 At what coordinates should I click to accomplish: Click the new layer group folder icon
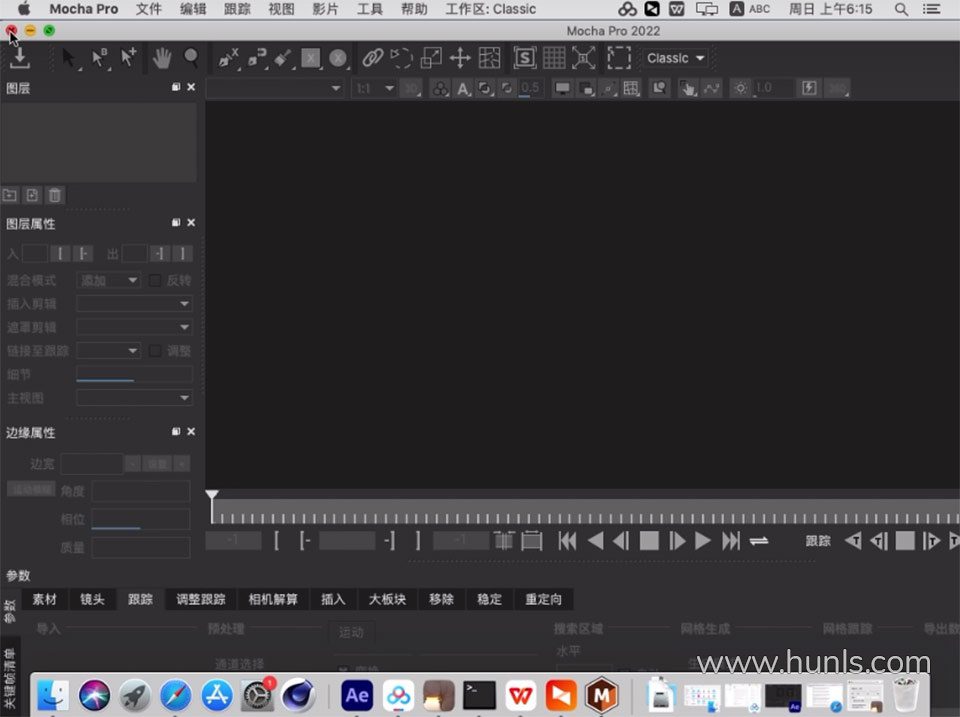click(10, 196)
